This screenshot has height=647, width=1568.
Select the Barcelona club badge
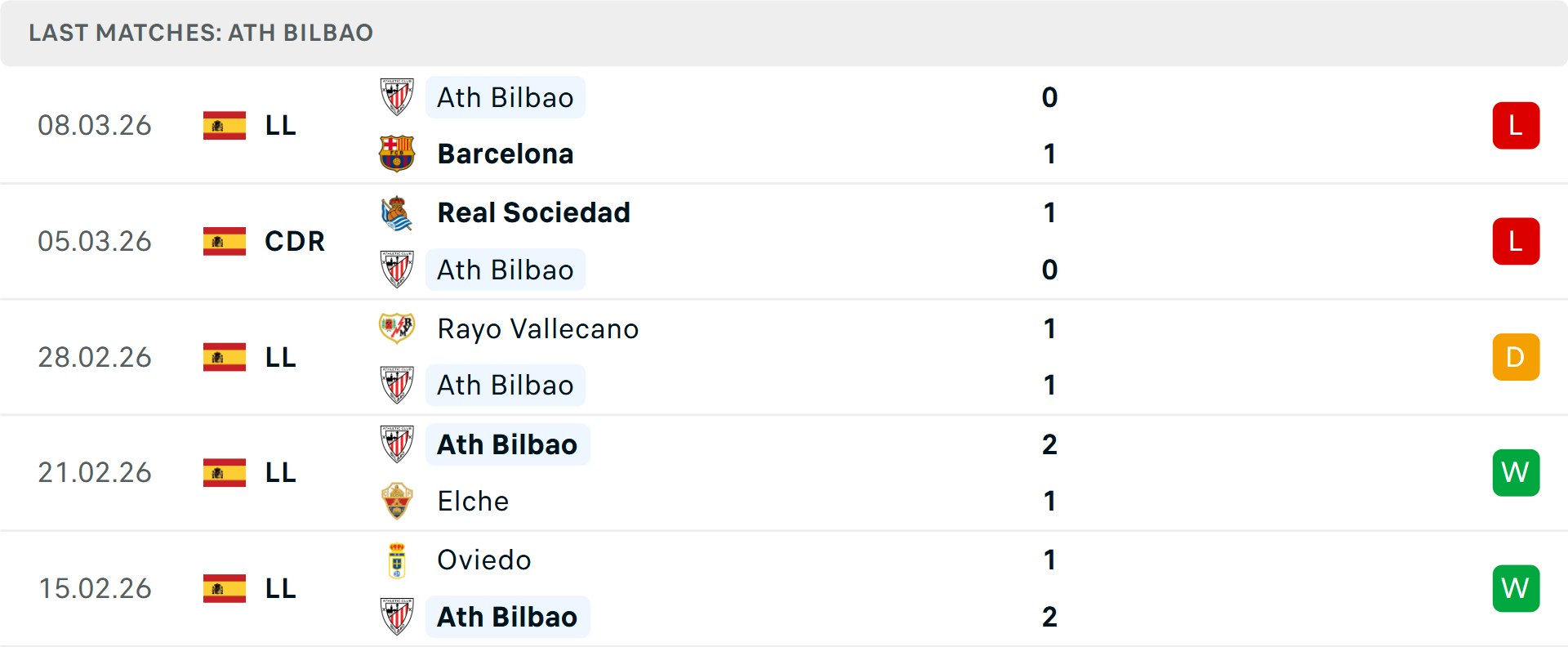point(398,153)
